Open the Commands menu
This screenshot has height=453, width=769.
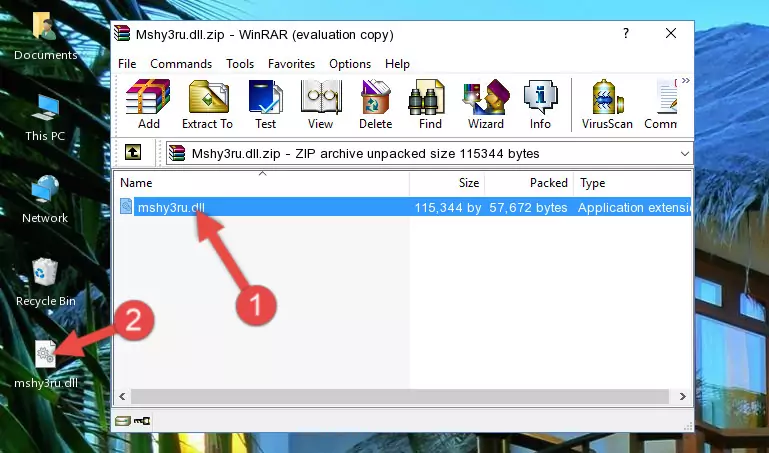click(181, 64)
